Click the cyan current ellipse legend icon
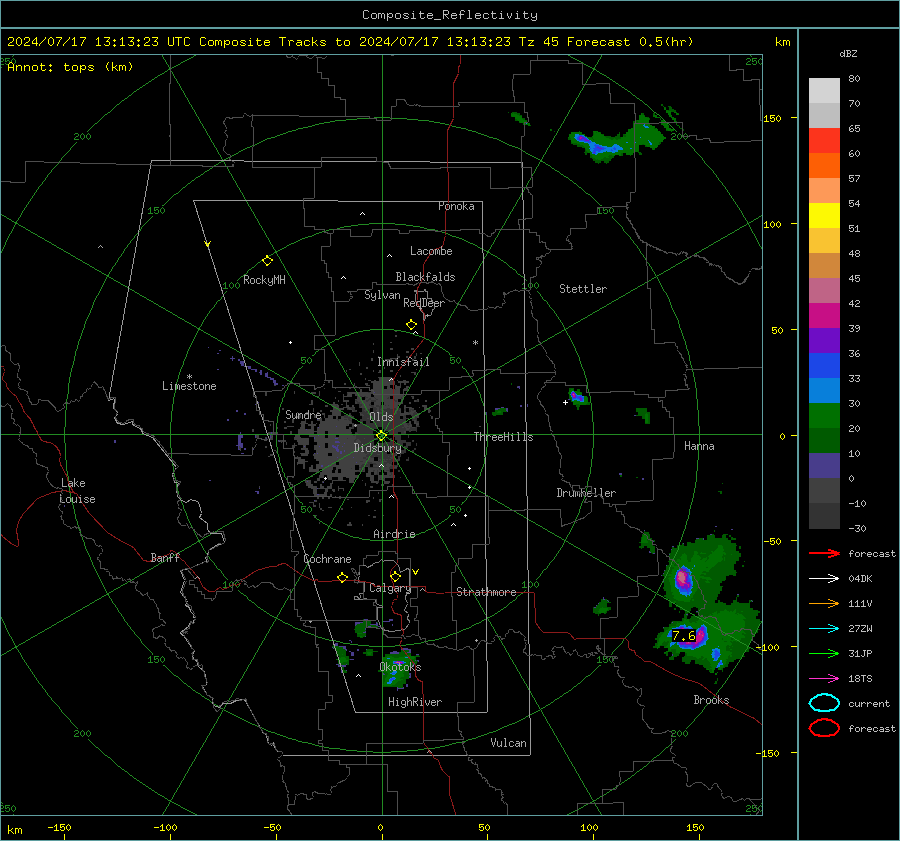900x841 pixels. pos(824,703)
